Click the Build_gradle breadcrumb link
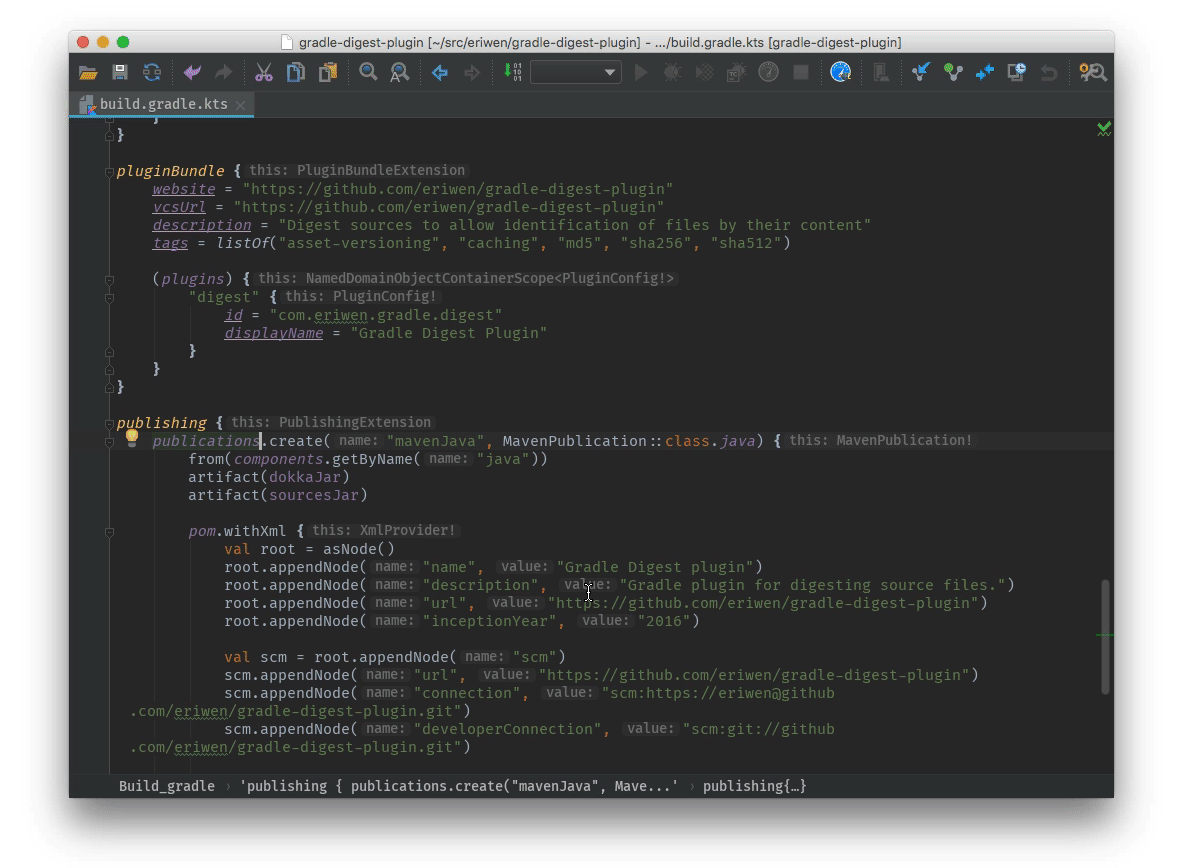1180x868 pixels. coord(166,786)
